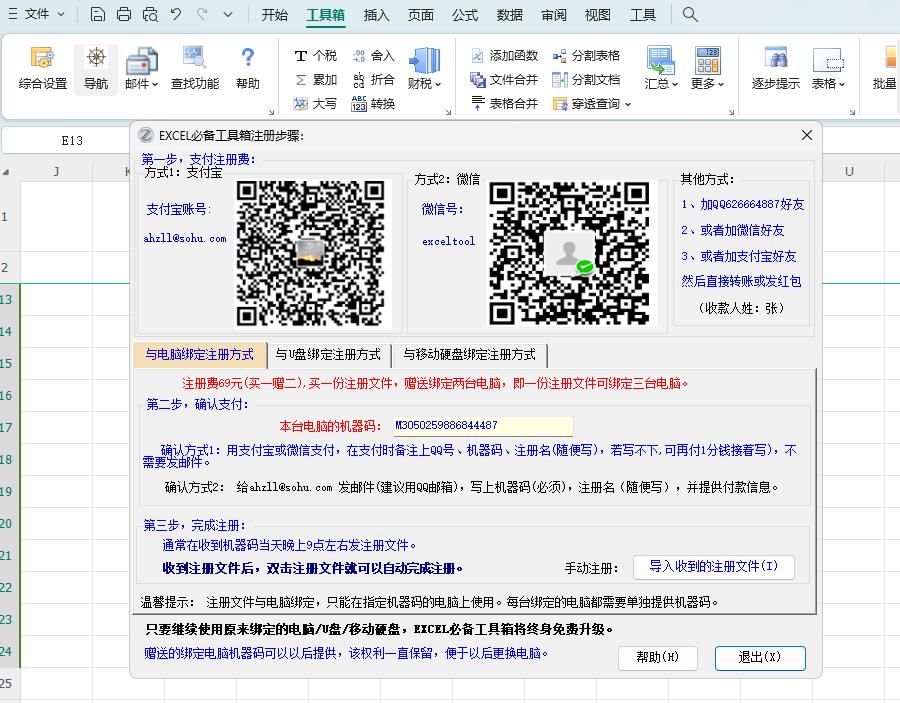900x703 pixels.
Task: Switch to the 页面 ribbon tab
Action: coord(421,15)
